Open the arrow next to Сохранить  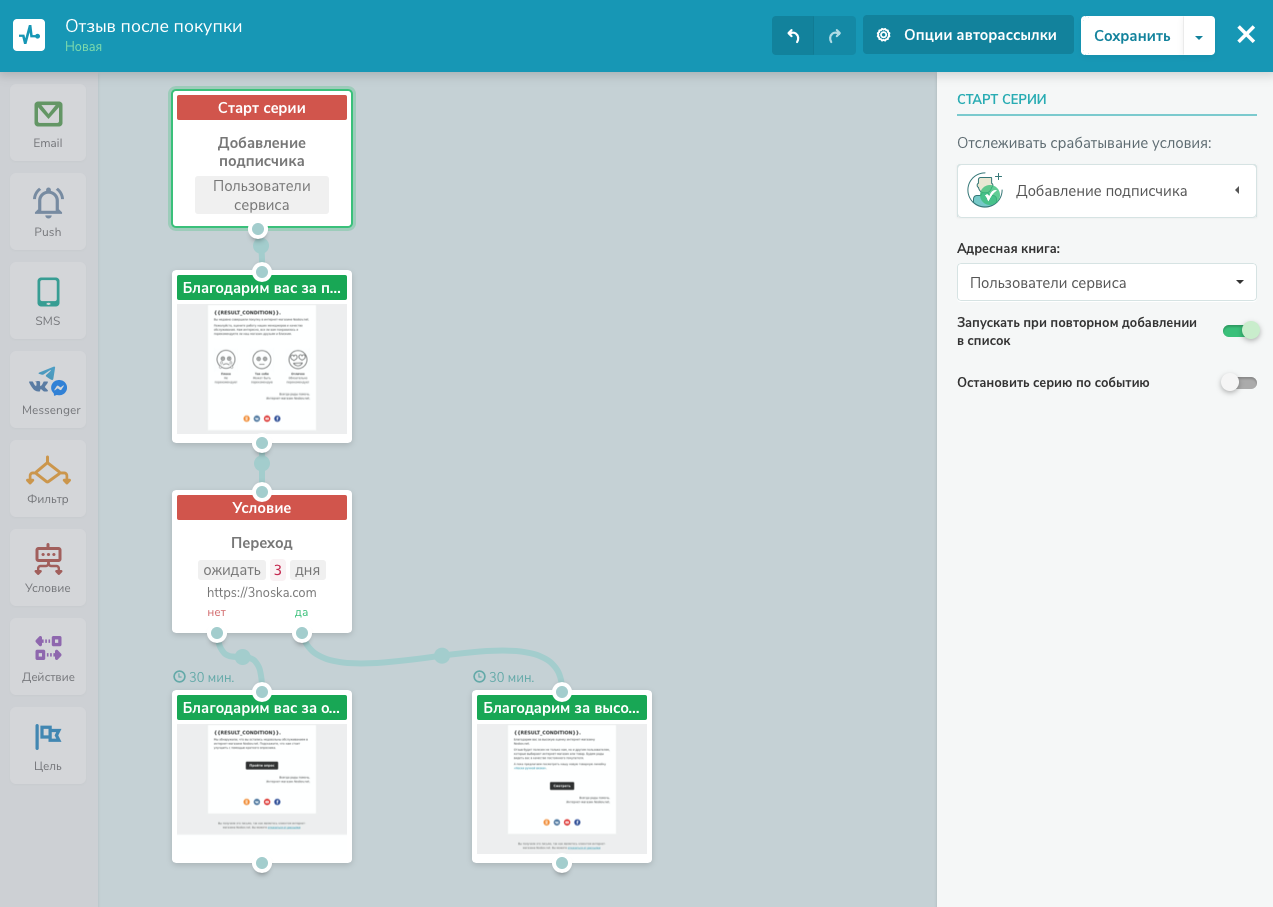pos(1199,36)
